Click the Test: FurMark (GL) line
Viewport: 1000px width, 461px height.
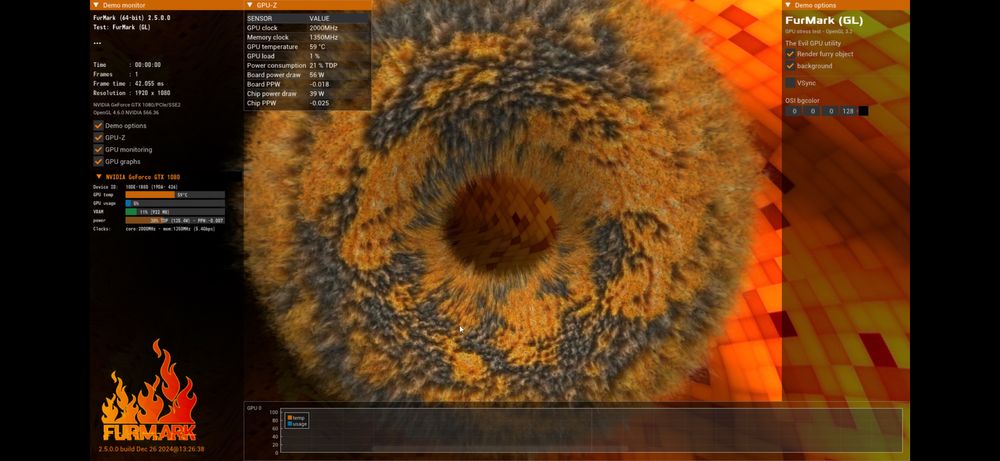click(121, 27)
